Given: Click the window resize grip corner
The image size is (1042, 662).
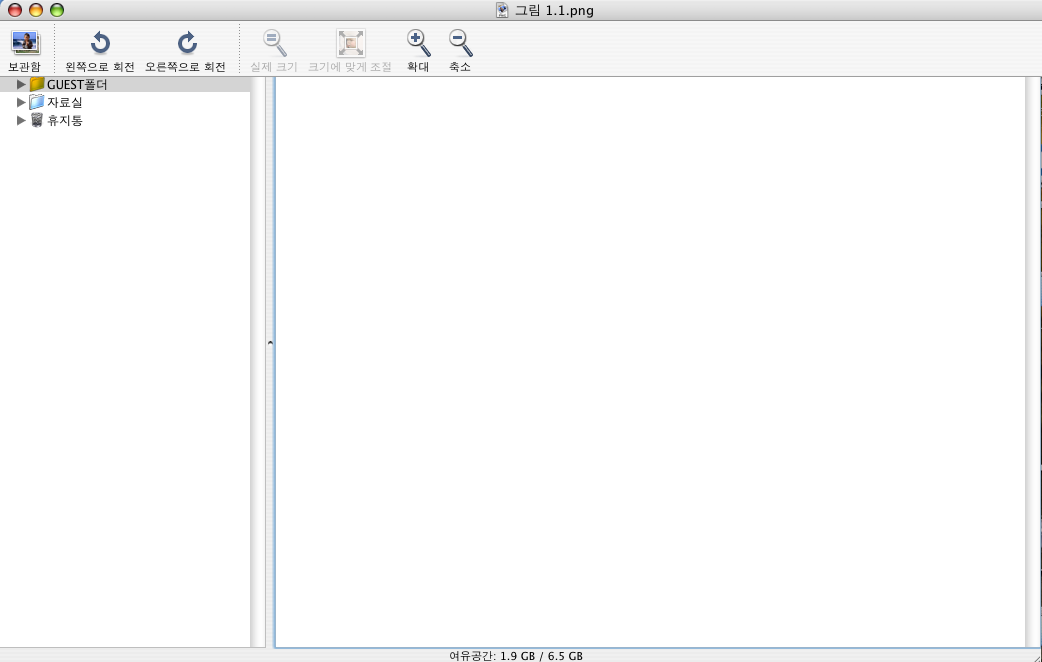Looking at the screenshot, I should tap(1034, 655).
